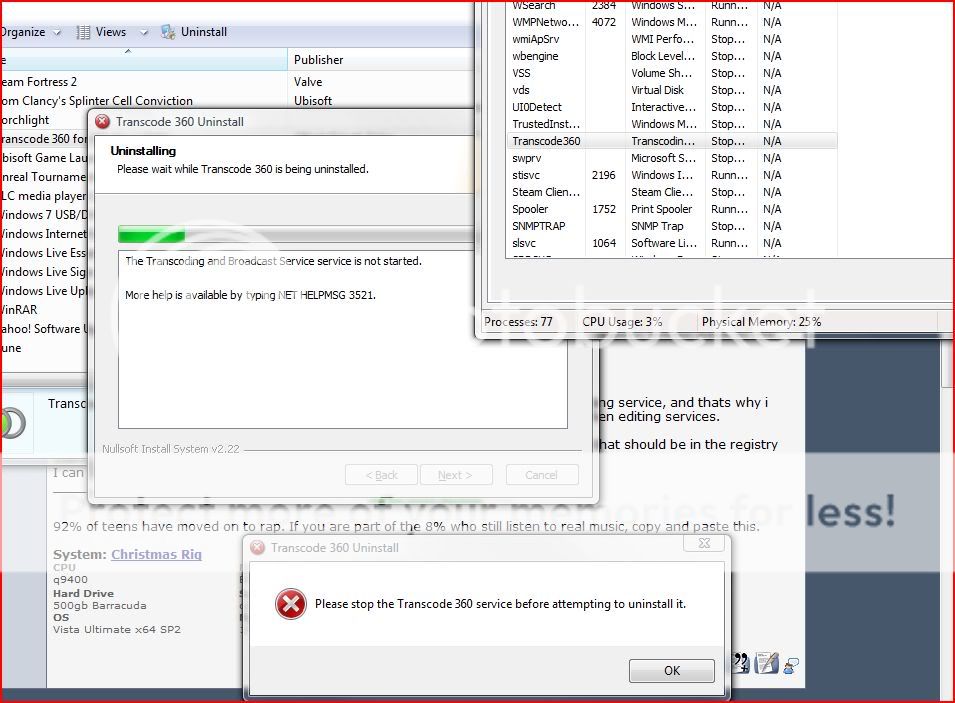Click the Physical Memory: 25% status entry
This screenshot has width=955, height=703.
[x=761, y=322]
